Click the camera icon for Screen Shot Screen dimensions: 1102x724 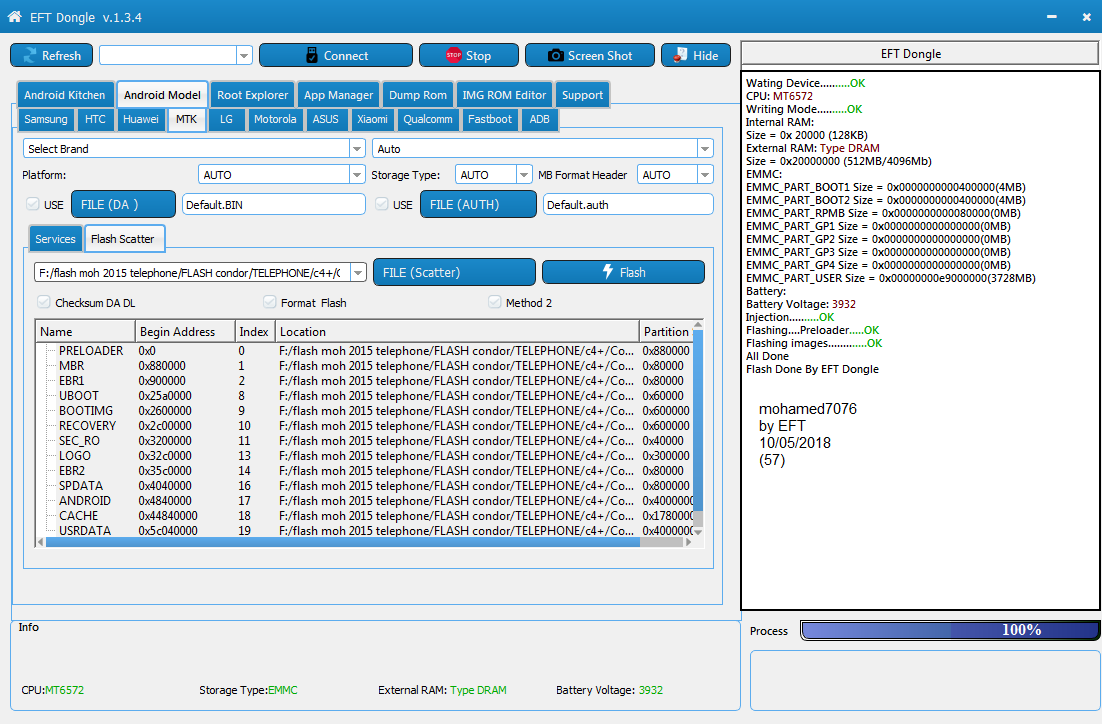tap(555, 56)
